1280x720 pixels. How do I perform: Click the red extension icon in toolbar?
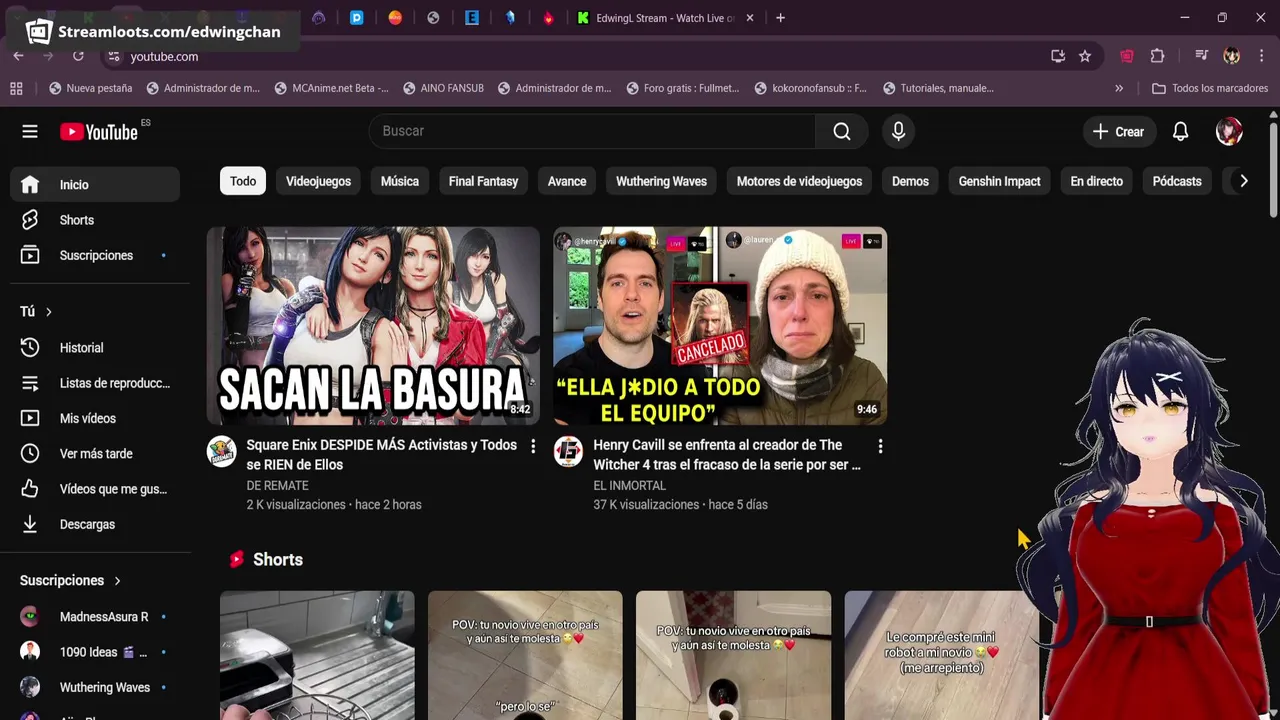tap(1127, 56)
